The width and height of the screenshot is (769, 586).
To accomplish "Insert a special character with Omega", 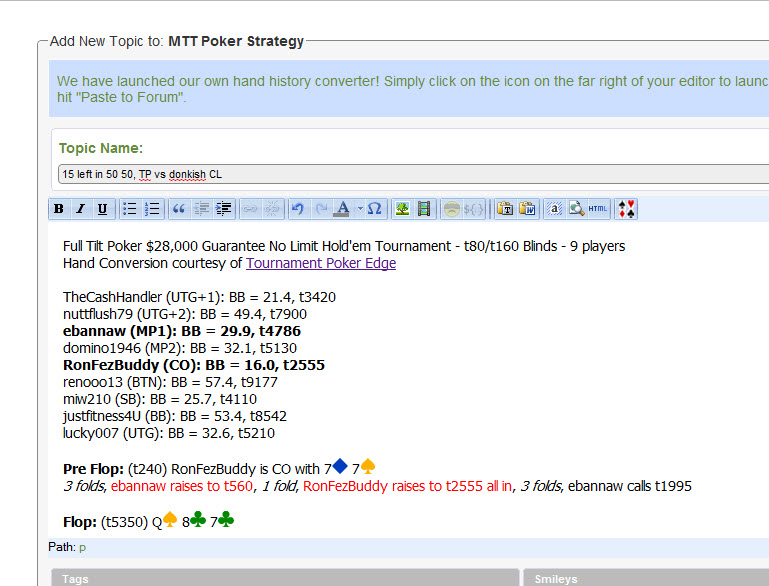I will (374, 209).
